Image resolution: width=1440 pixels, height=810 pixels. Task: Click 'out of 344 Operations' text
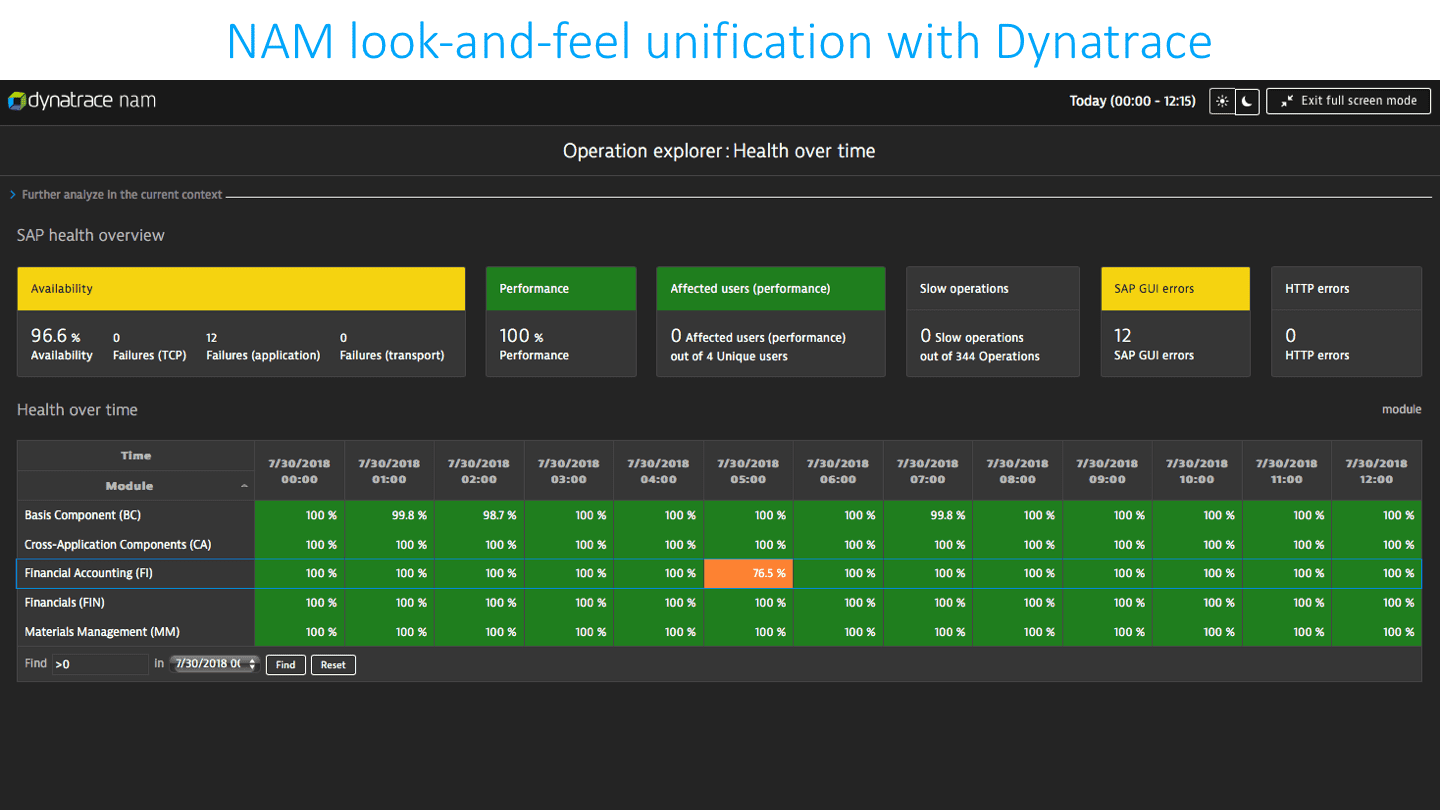(980, 357)
